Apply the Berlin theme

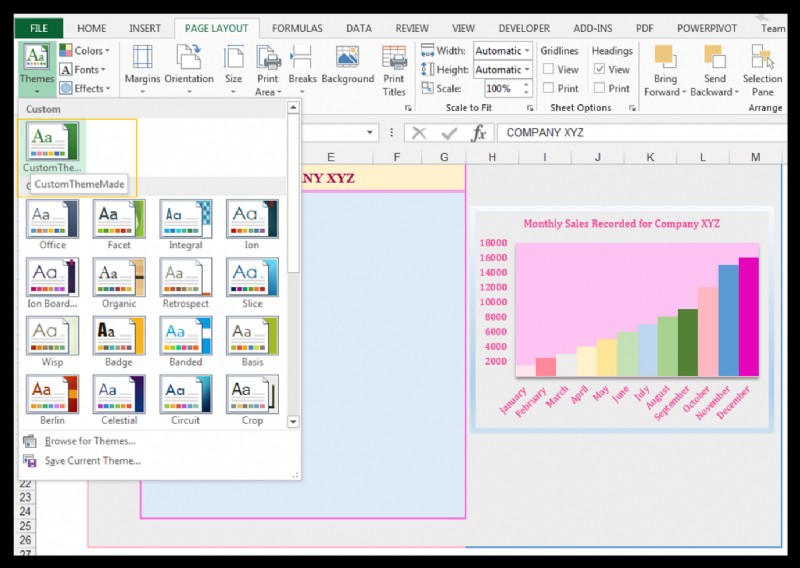[53, 401]
